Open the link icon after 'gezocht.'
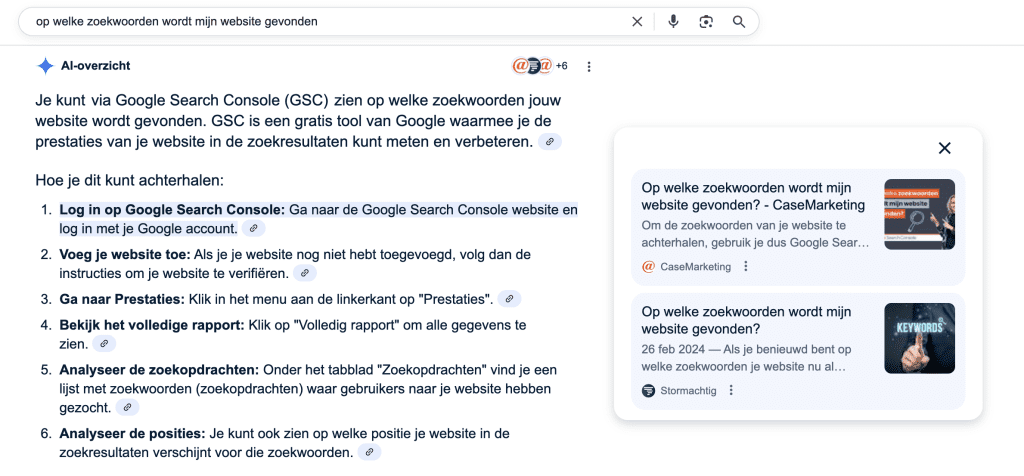 pos(127,407)
